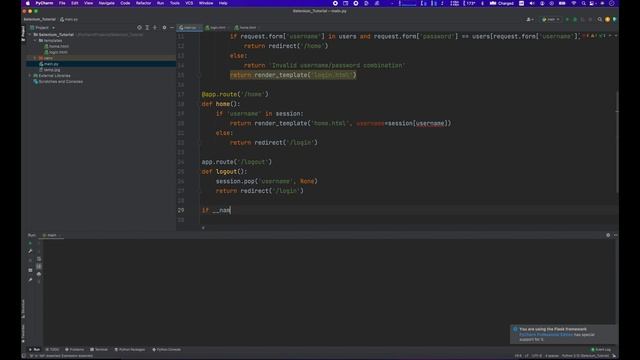Collapse the Selenium_Tutorial root folder
The width and height of the screenshot is (640, 360).
pos(30,35)
